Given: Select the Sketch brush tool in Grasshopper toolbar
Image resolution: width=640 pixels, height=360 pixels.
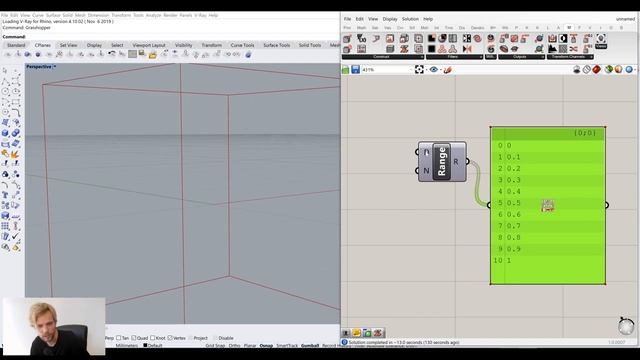Looking at the screenshot, I should [x=447, y=70].
